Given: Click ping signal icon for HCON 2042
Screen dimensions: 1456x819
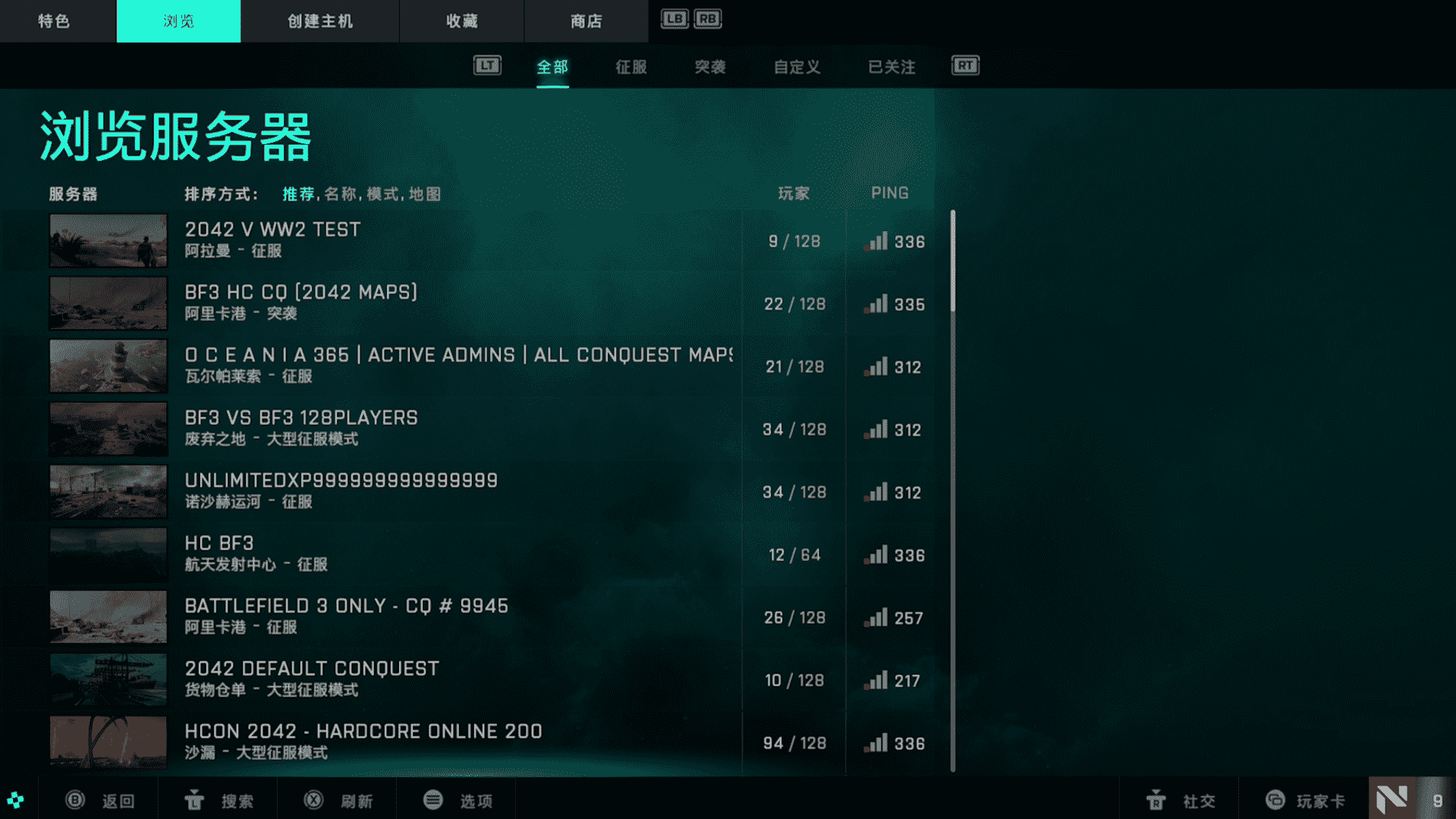Looking at the screenshot, I should point(876,744).
